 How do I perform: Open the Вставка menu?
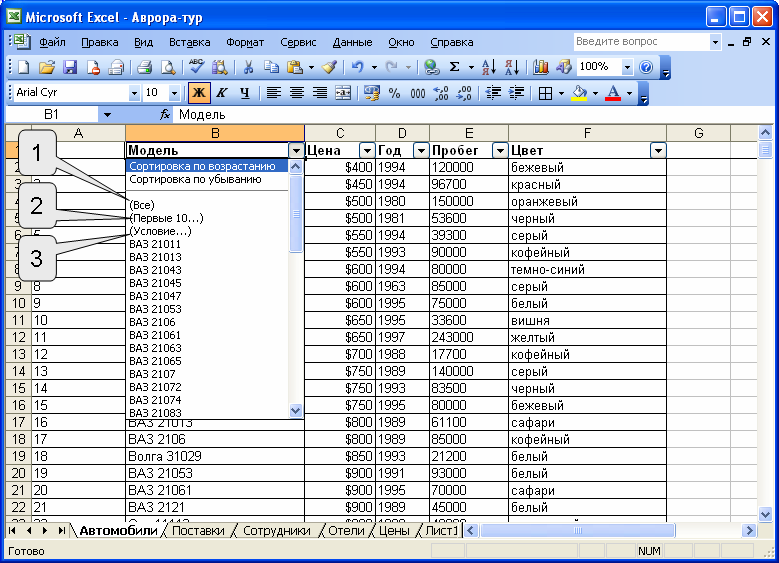[x=190, y=42]
